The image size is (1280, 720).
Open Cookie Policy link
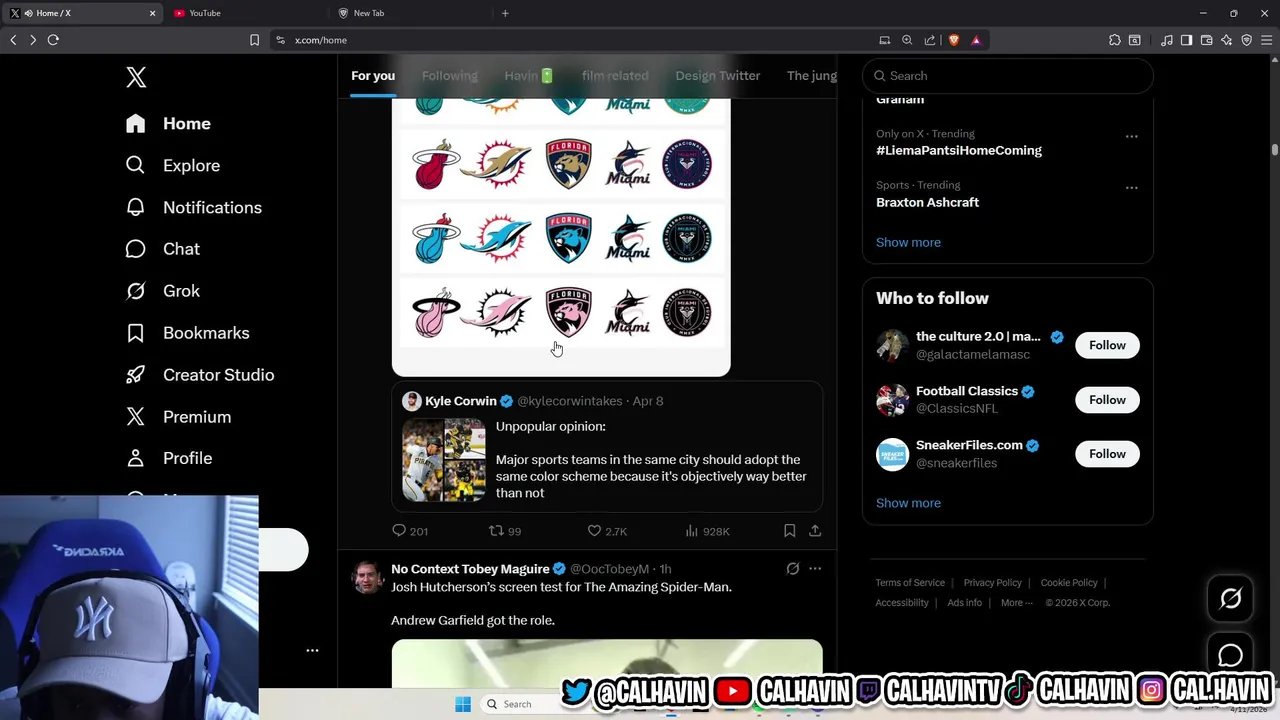point(1069,583)
